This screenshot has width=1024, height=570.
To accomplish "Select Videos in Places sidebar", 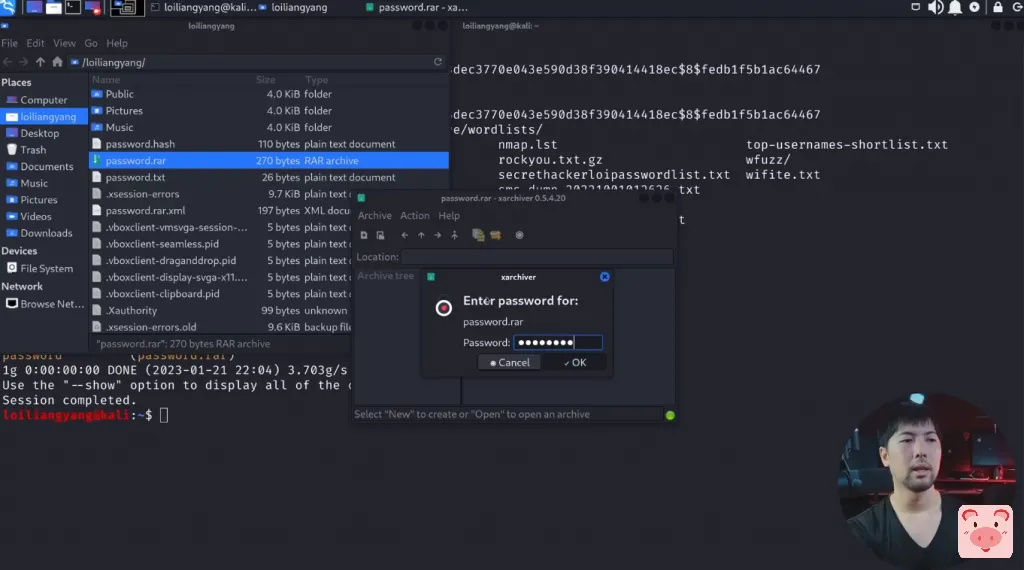I will tap(43, 217).
